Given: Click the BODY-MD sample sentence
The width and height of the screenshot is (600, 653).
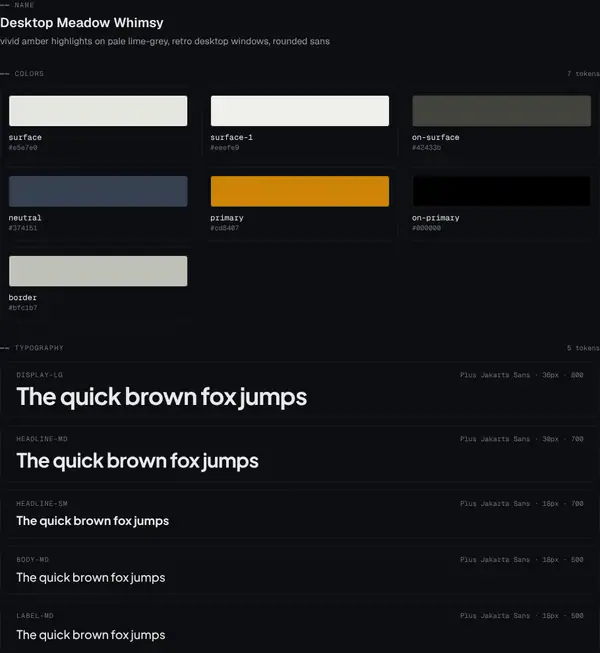Looking at the screenshot, I should pyautogui.click(x=91, y=578).
